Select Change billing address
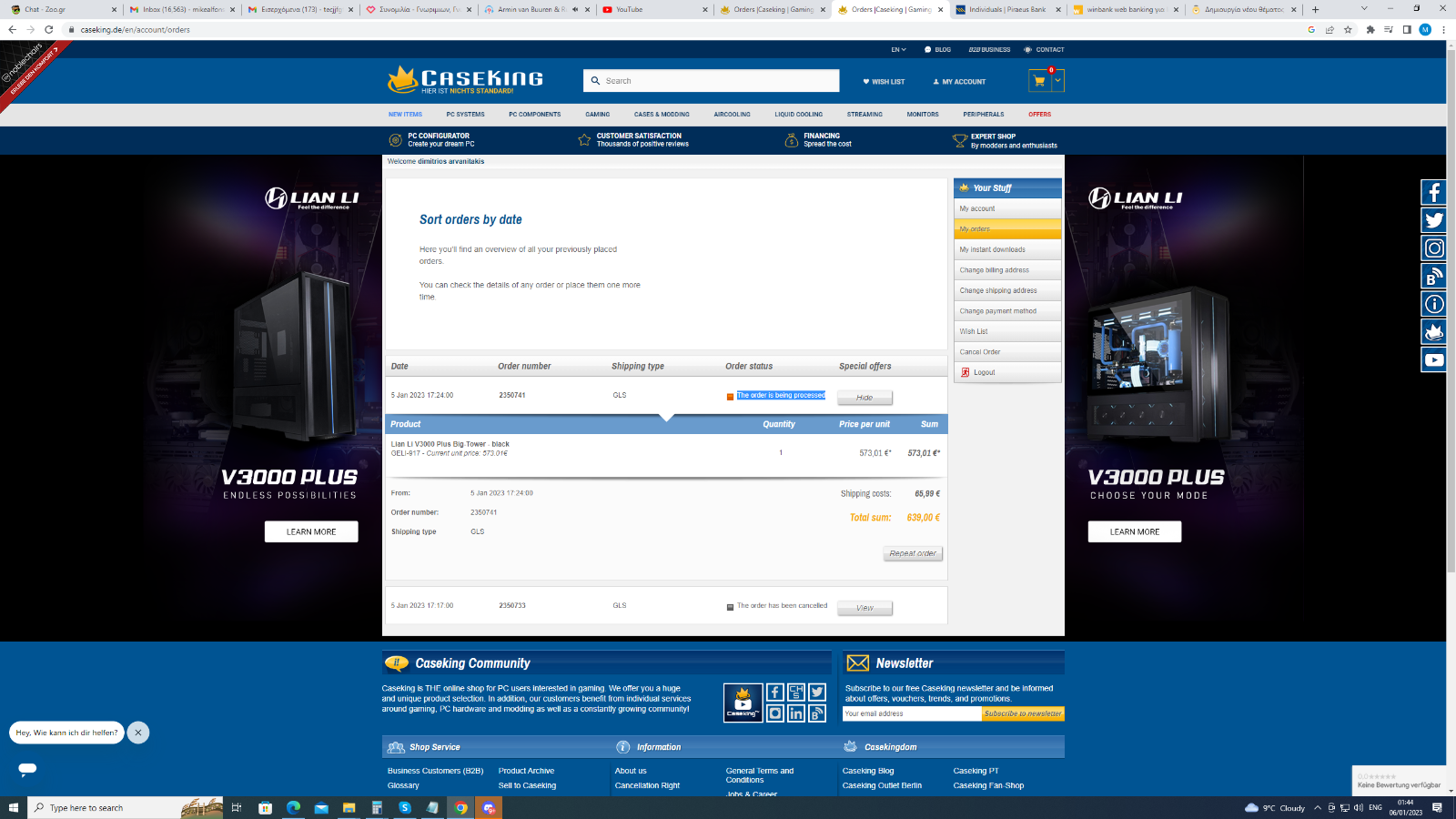This screenshot has height=819, width=1456. click(1007, 270)
